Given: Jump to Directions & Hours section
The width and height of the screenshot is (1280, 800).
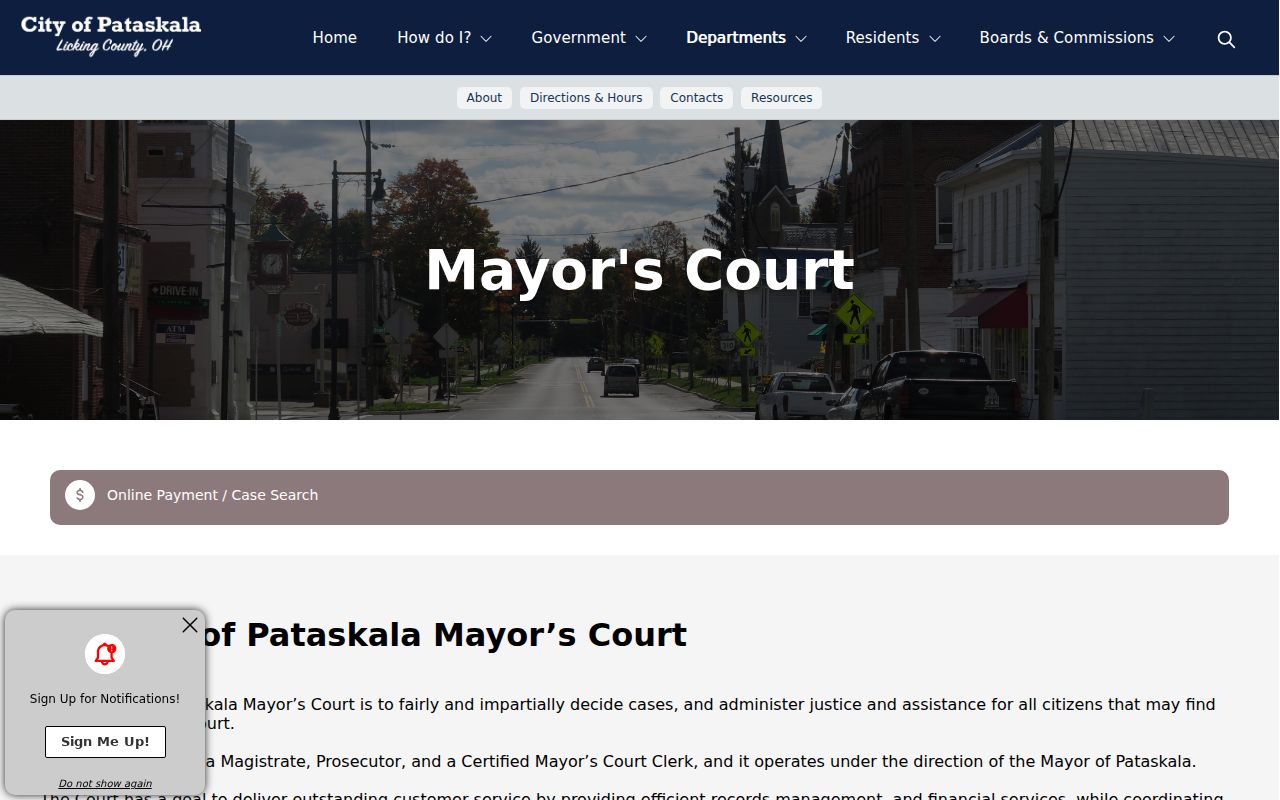Looking at the screenshot, I should coord(586,98).
